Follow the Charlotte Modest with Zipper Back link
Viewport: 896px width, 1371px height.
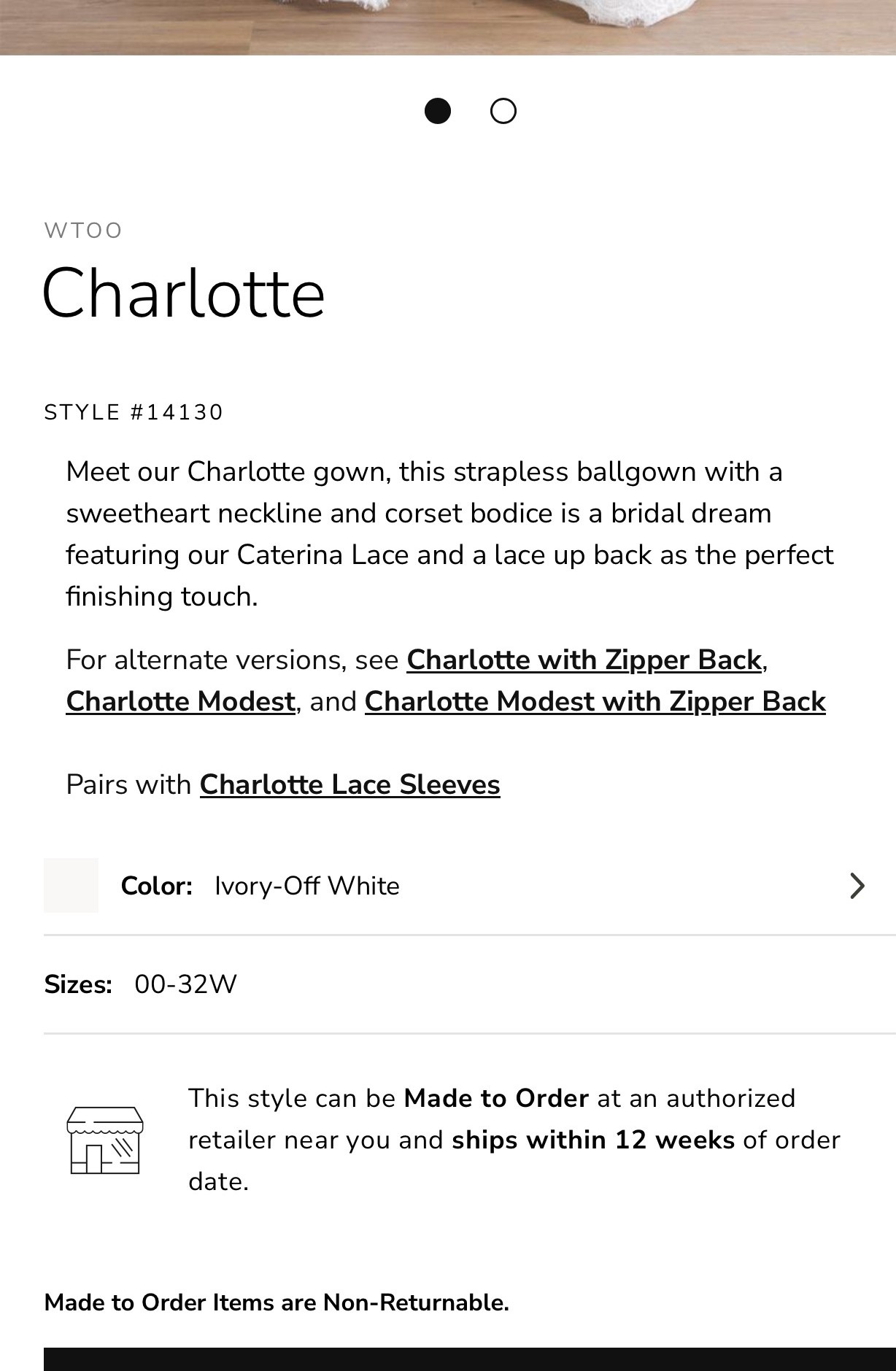595,701
